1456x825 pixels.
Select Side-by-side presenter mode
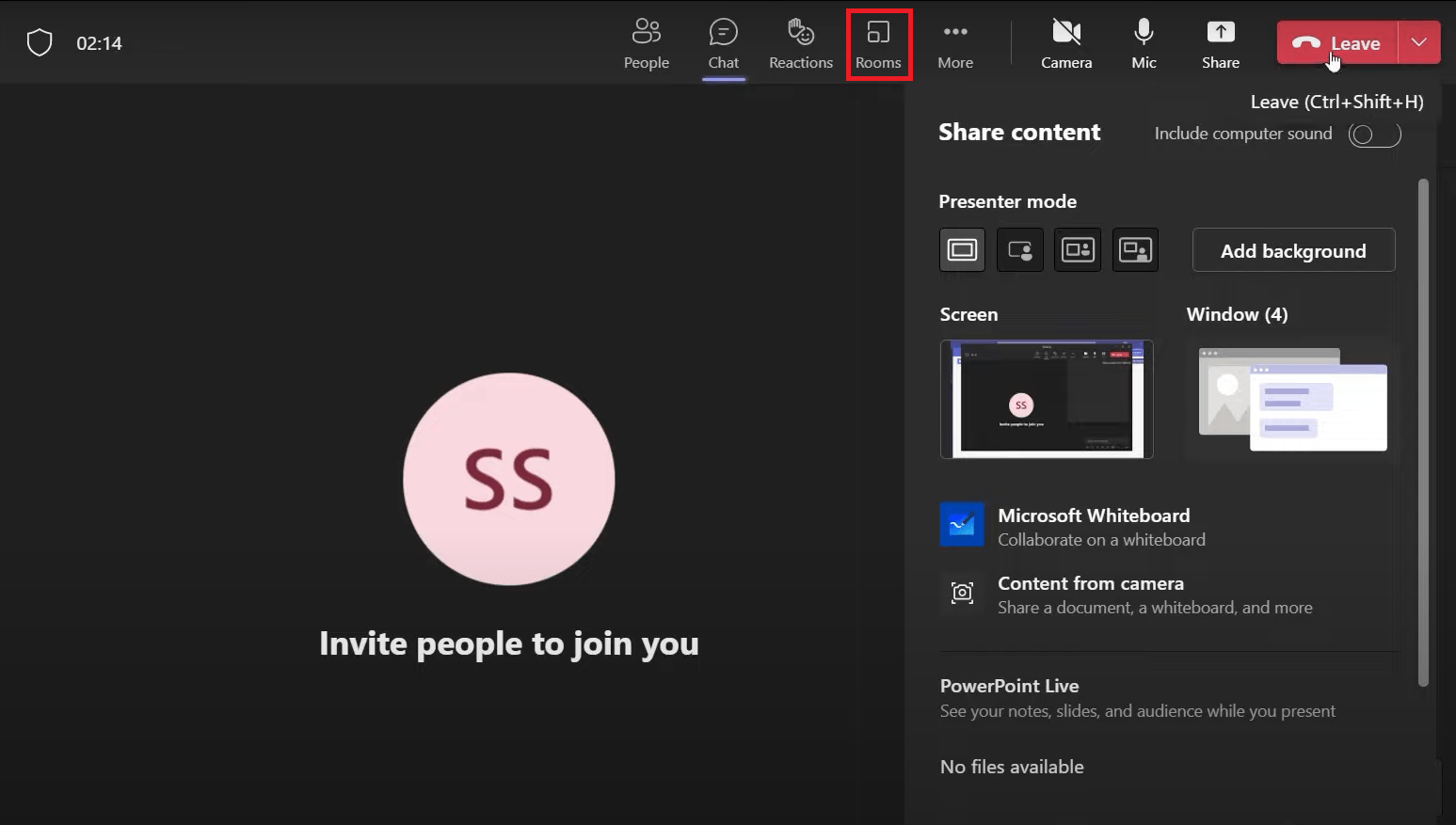coord(1078,250)
